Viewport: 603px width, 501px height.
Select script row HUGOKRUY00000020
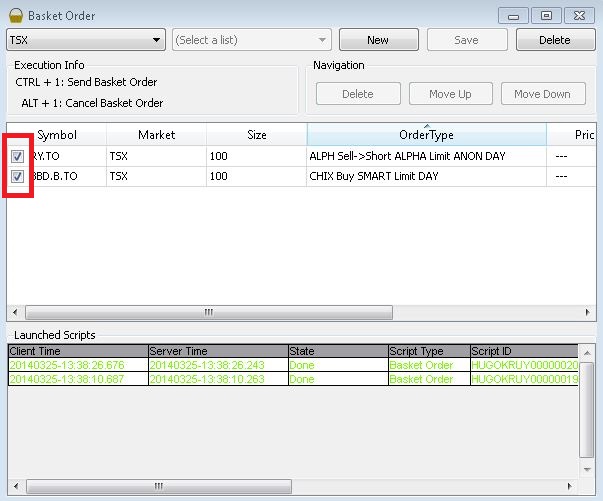(x=519, y=366)
